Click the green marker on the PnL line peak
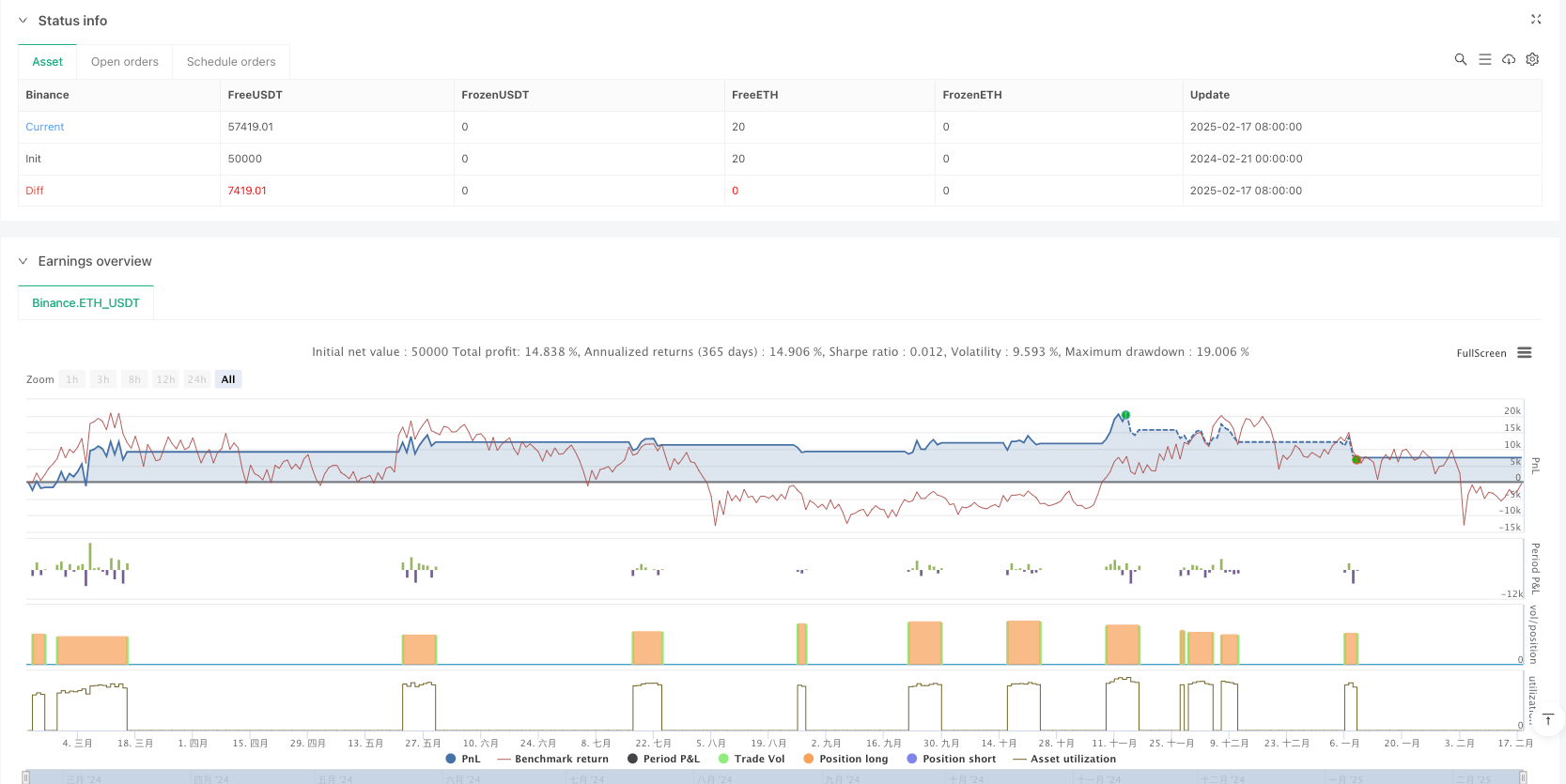The width and height of the screenshot is (1566, 784). pos(1125,415)
